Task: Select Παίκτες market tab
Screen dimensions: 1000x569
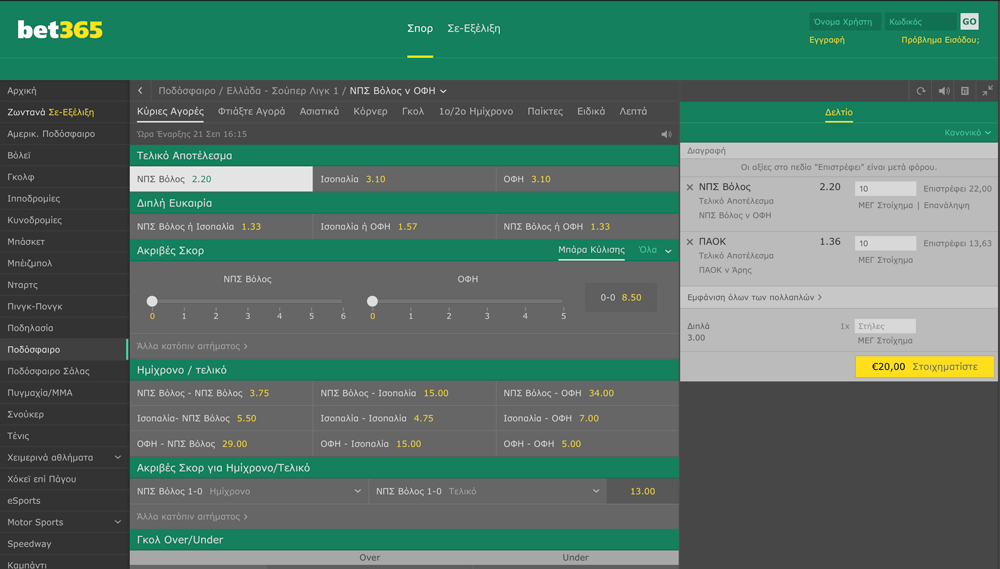Action: coord(545,111)
